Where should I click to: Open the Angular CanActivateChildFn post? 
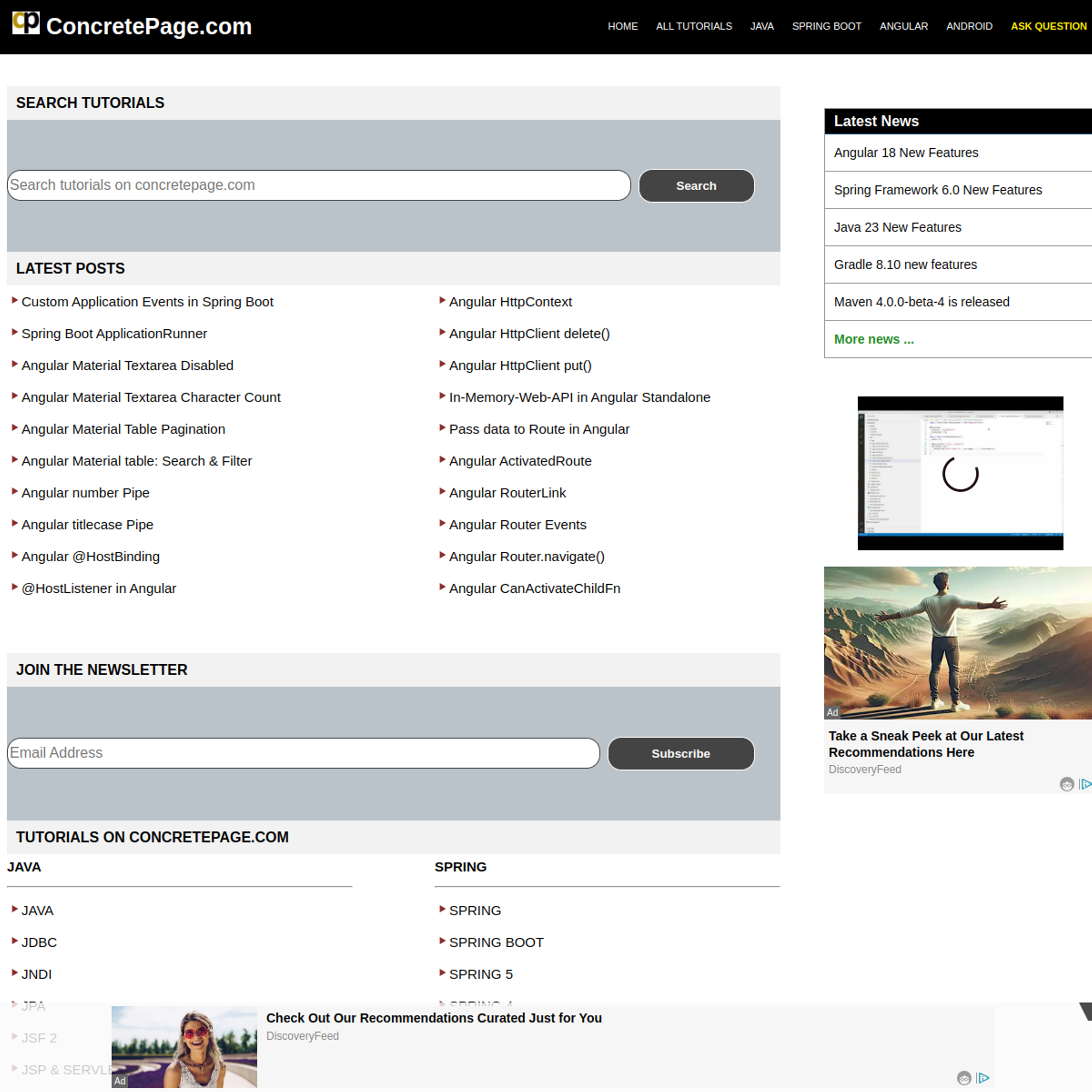point(535,588)
